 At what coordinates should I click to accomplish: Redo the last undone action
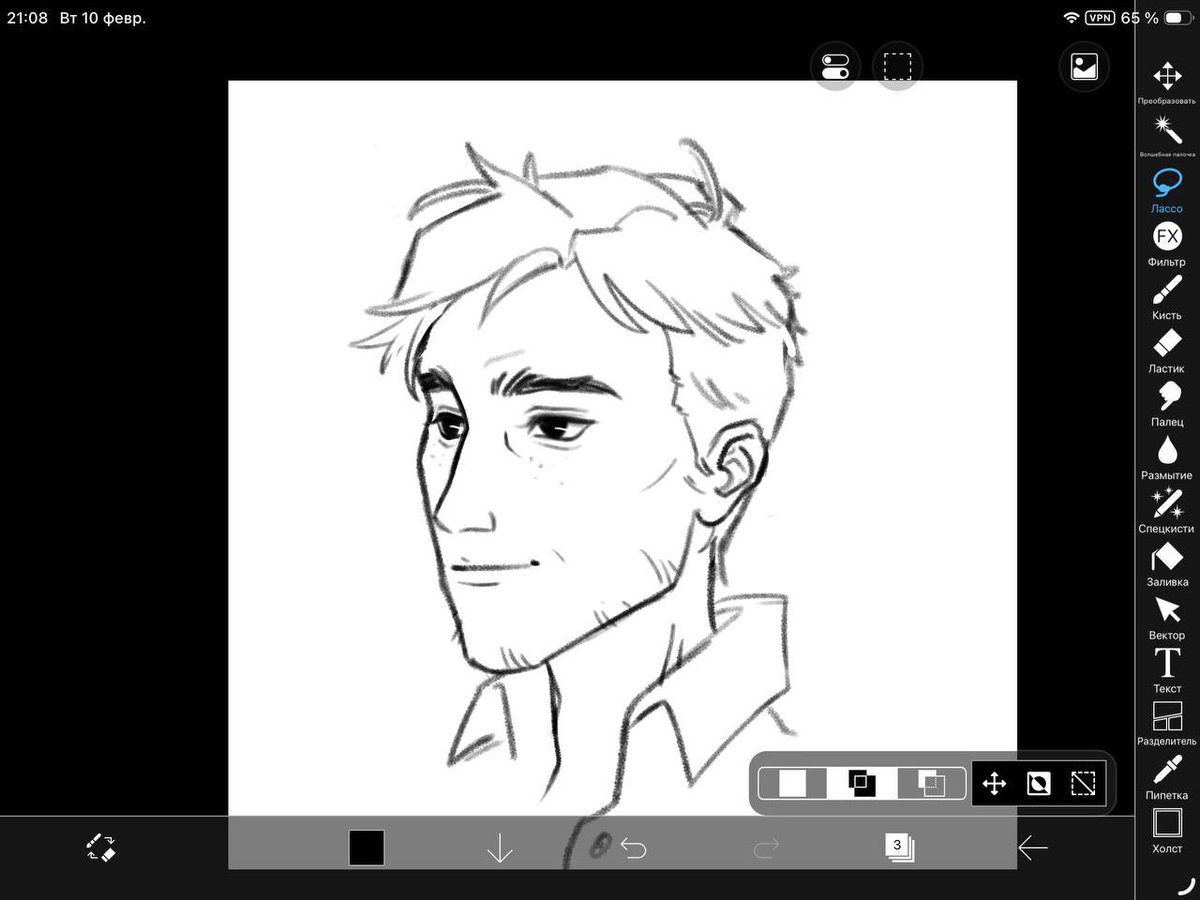(x=766, y=849)
